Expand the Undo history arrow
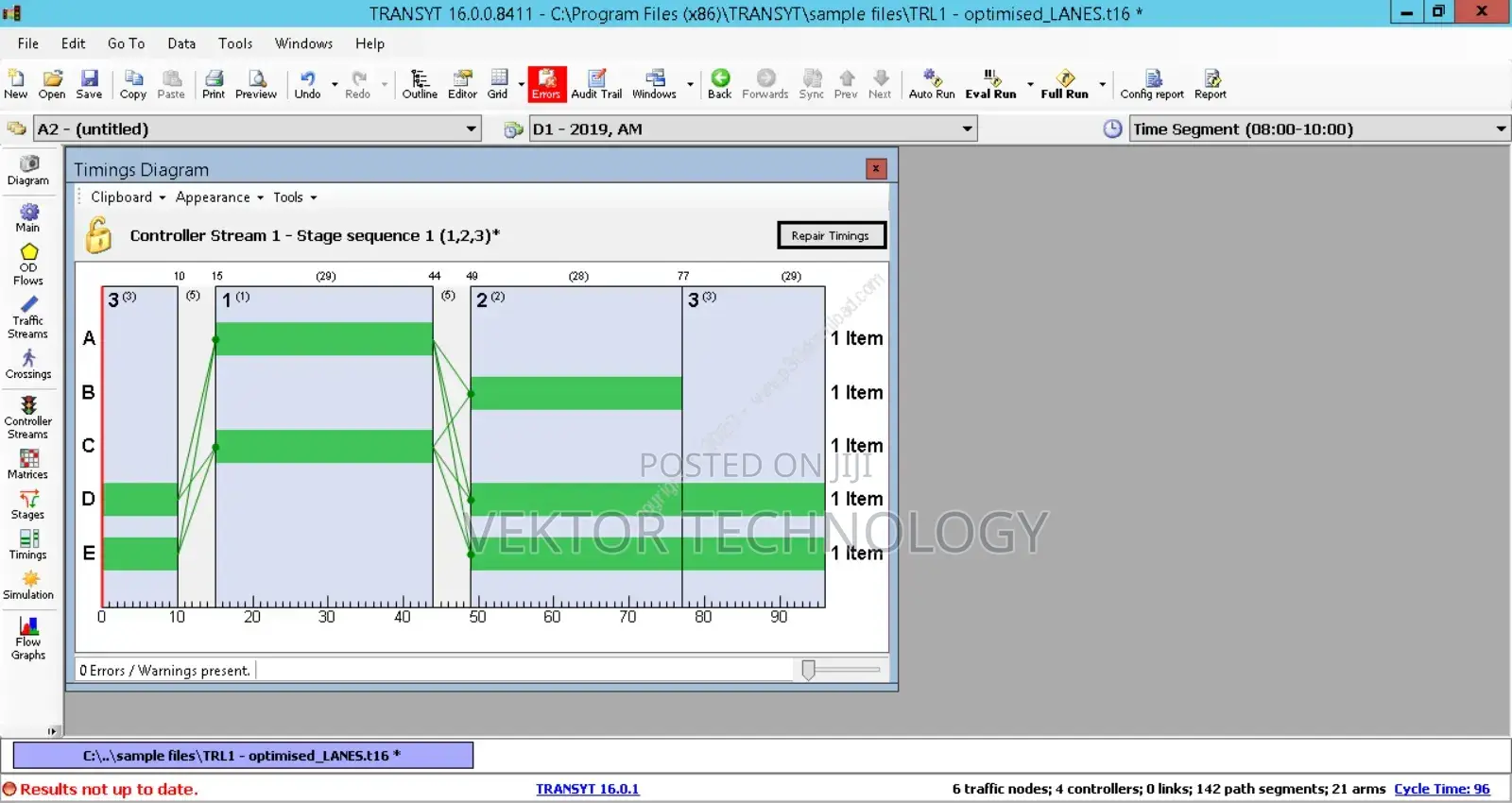1512x803 pixels. click(334, 84)
